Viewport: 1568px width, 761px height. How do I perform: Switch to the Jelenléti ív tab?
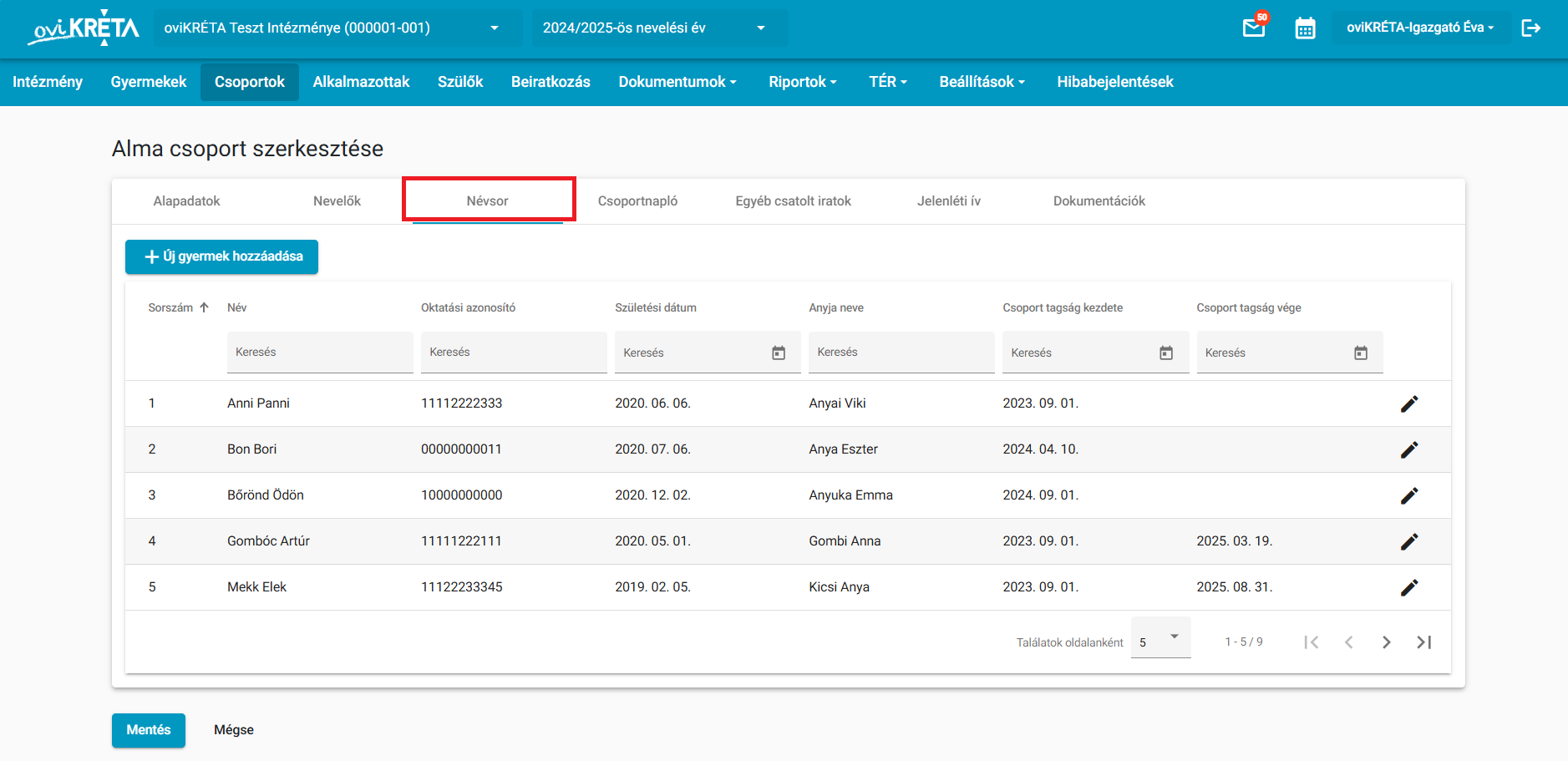949,201
